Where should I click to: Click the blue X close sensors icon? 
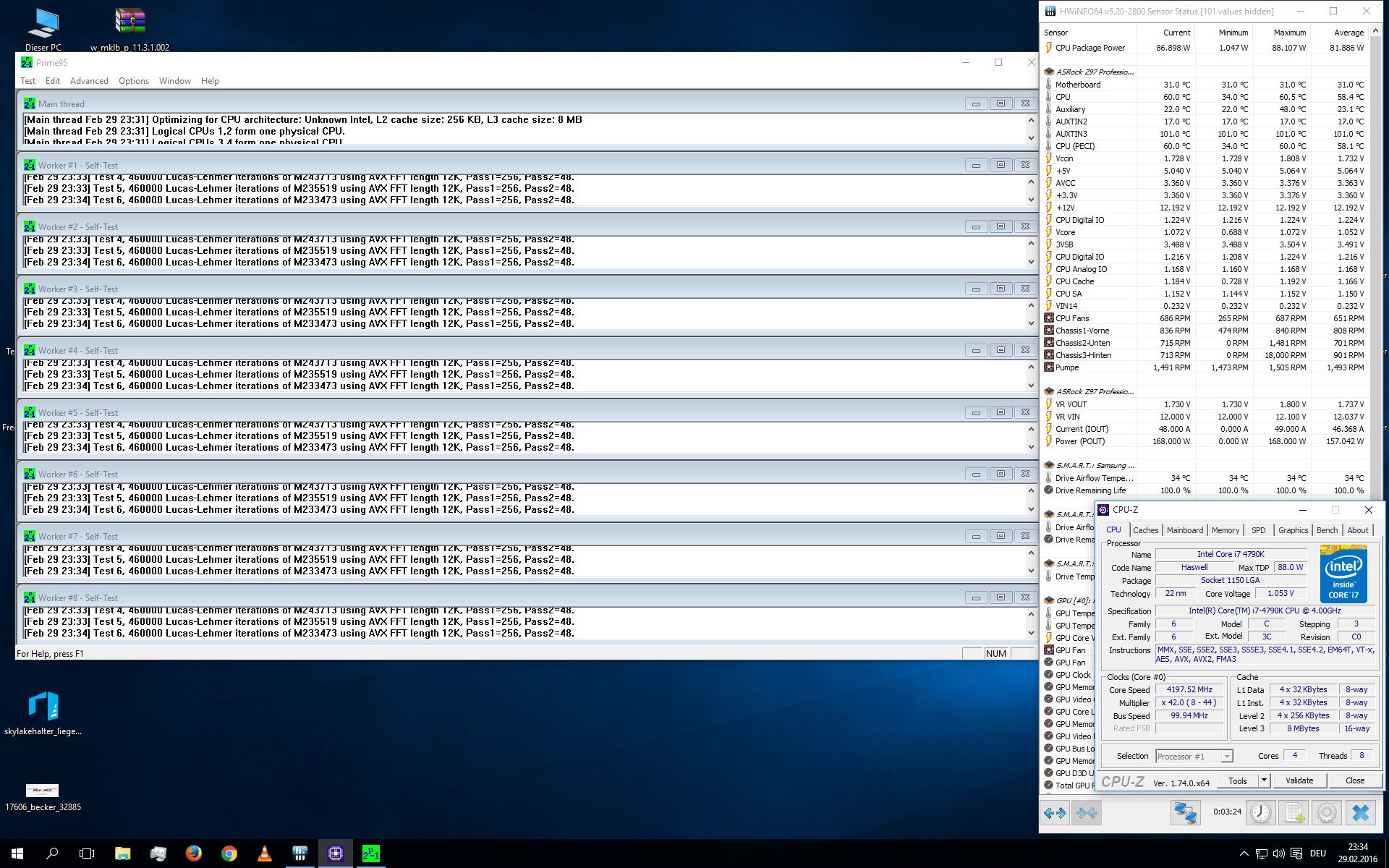(x=1360, y=813)
